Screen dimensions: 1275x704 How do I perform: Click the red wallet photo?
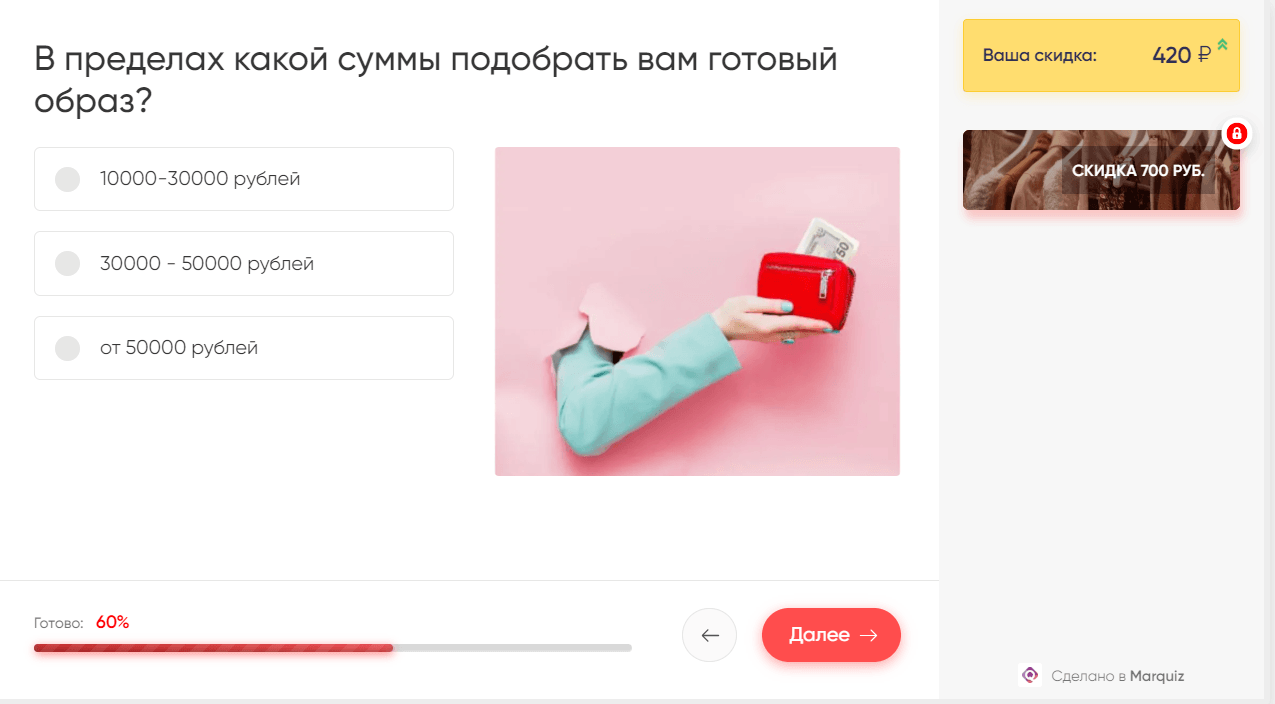click(697, 311)
